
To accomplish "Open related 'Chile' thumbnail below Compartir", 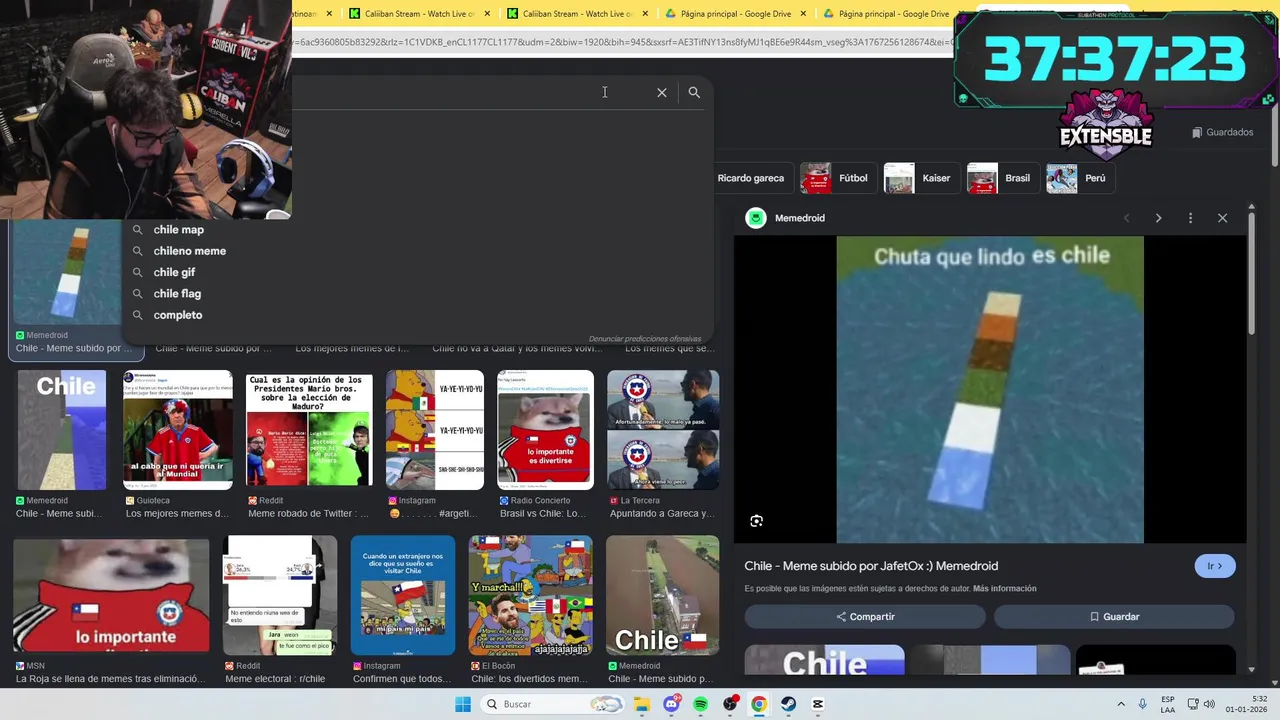I will 824,660.
